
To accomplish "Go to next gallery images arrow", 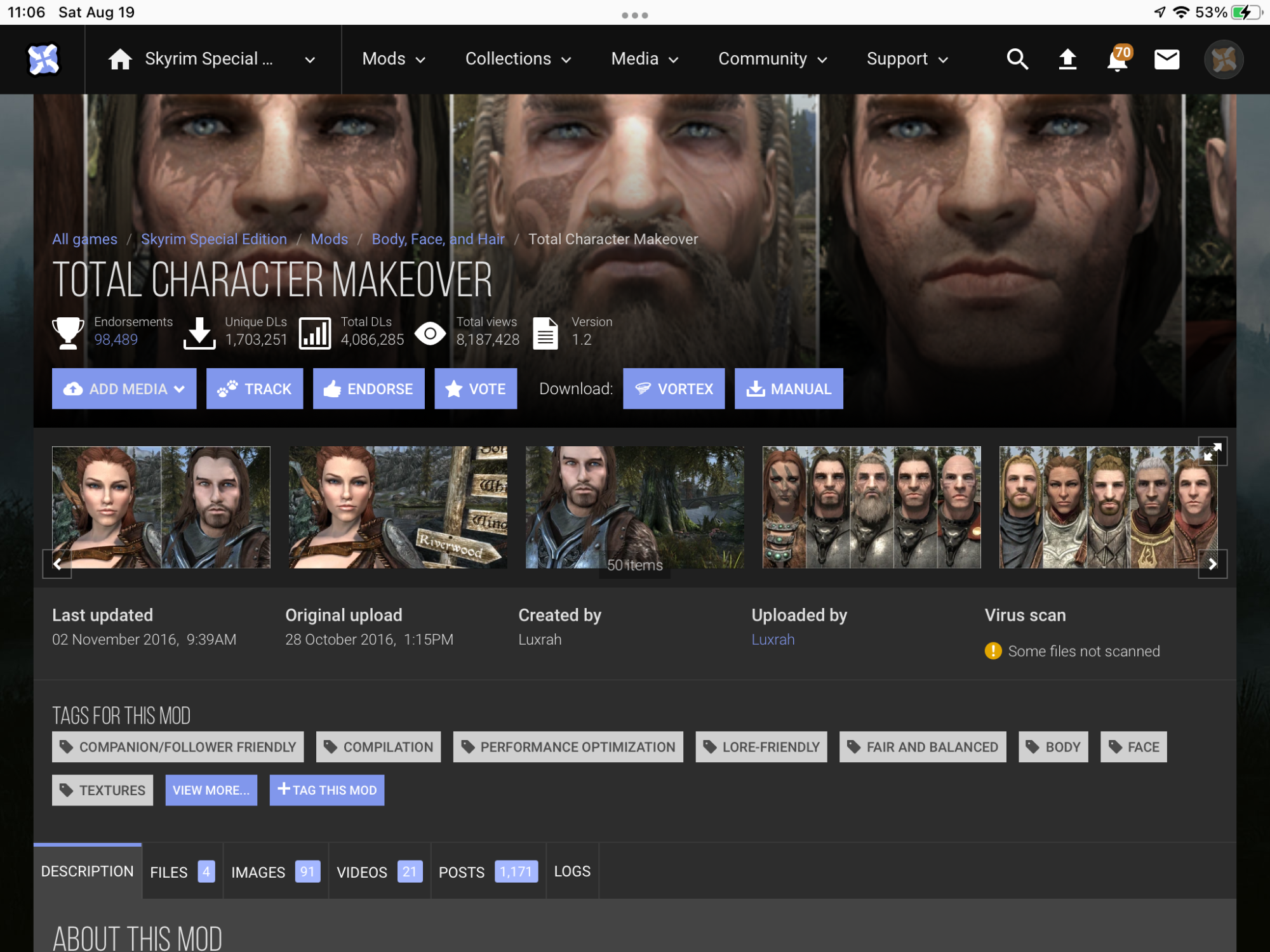I will click(x=1212, y=564).
